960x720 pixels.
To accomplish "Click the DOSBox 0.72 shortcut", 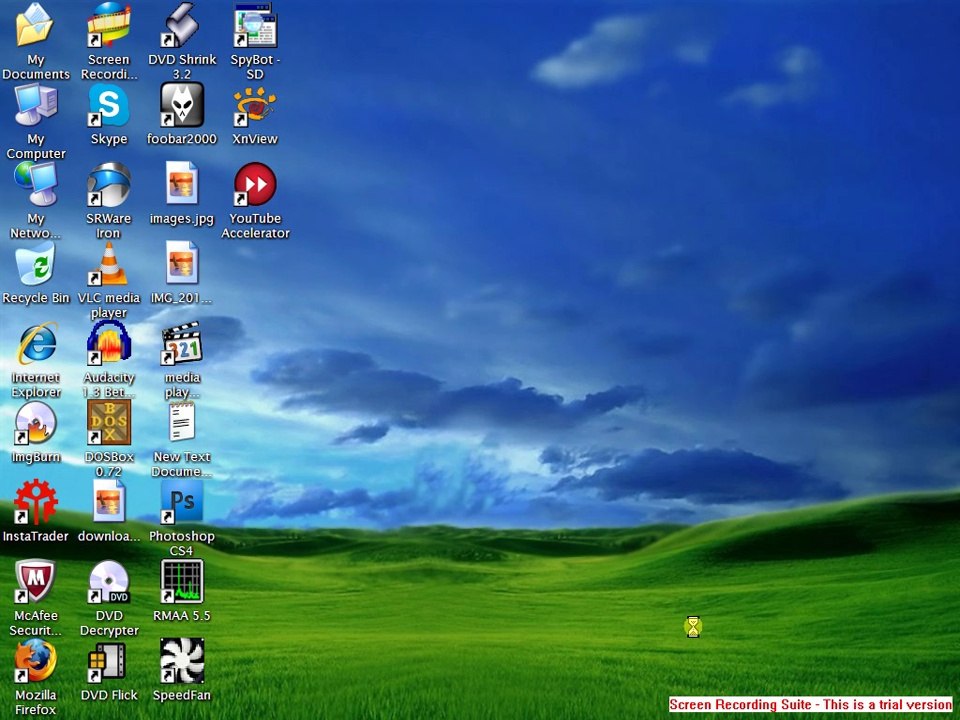I will click(109, 422).
